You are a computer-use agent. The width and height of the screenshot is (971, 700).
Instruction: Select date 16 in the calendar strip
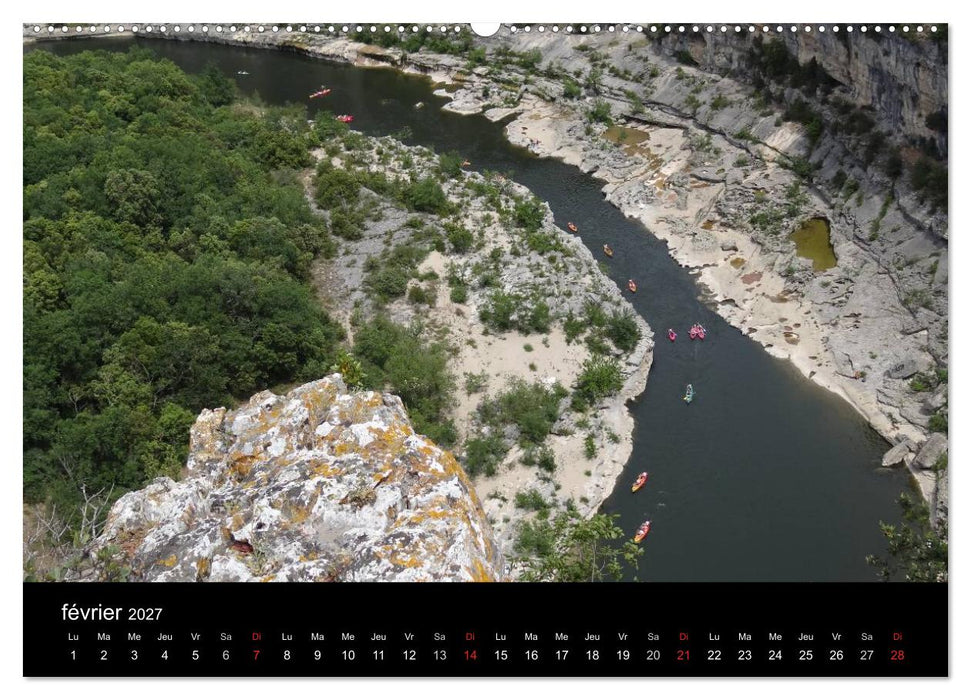[x=531, y=655]
